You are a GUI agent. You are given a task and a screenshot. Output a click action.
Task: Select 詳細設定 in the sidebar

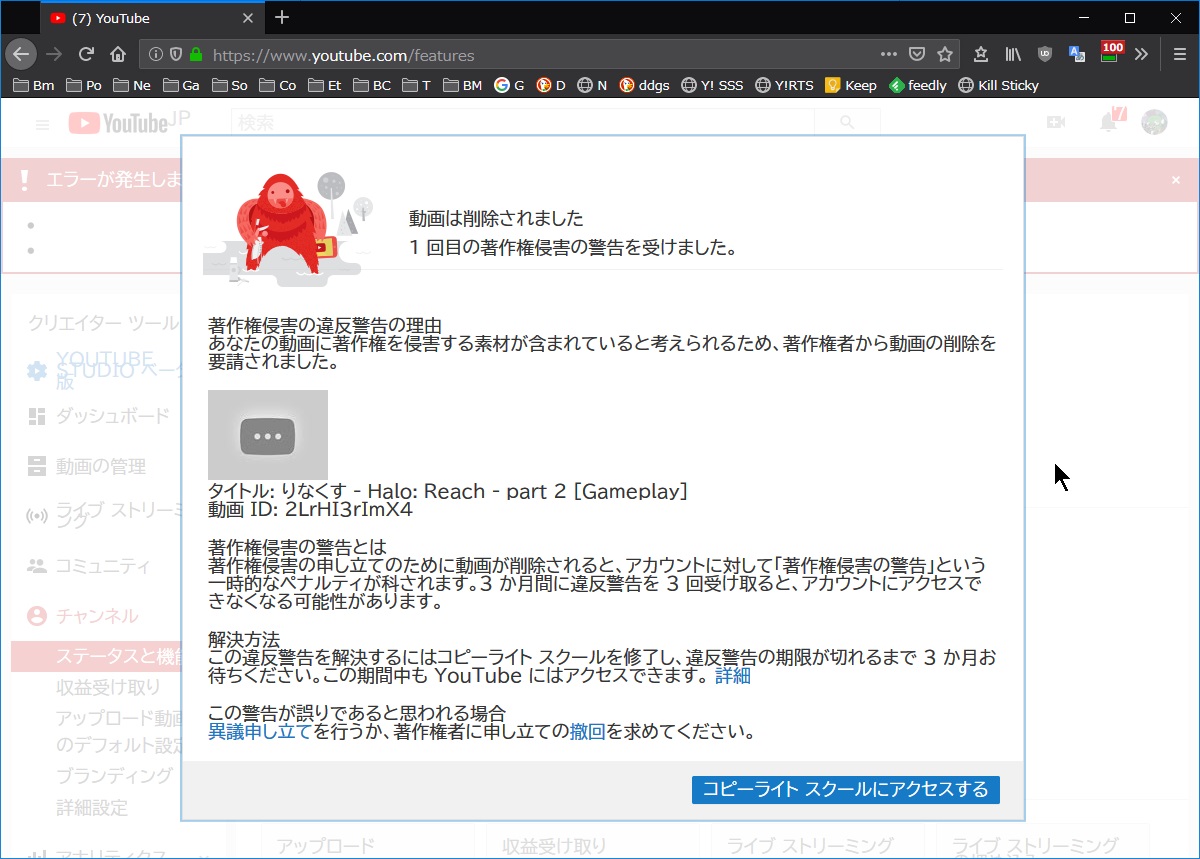(92, 808)
